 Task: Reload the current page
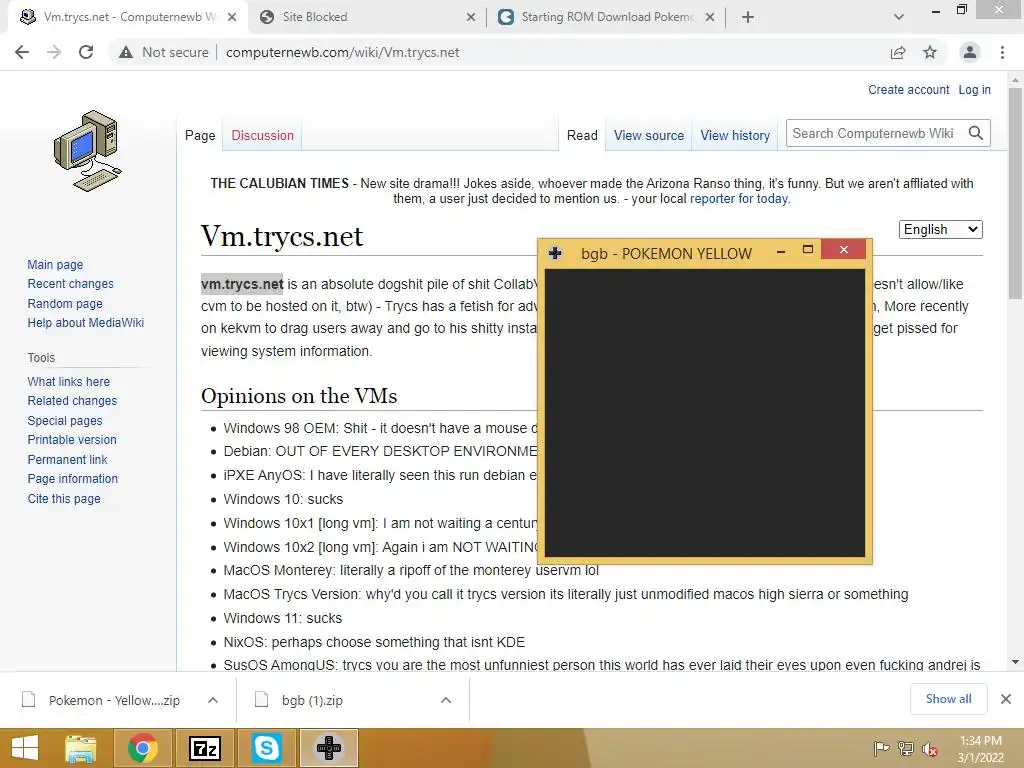click(86, 52)
